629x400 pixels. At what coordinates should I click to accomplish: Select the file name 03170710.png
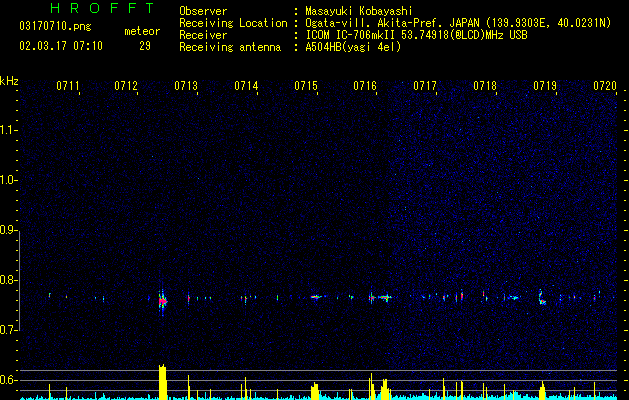click(x=55, y=26)
